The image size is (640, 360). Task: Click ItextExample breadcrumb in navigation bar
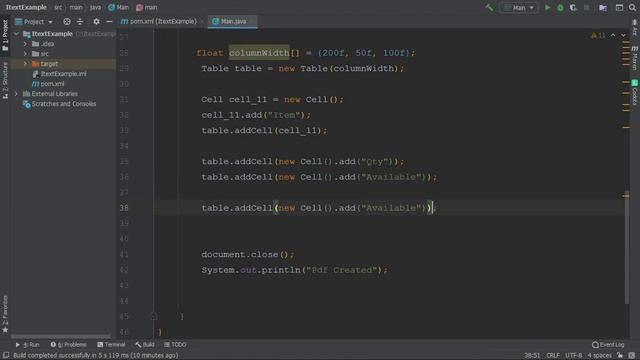pyautogui.click(x=26, y=7)
